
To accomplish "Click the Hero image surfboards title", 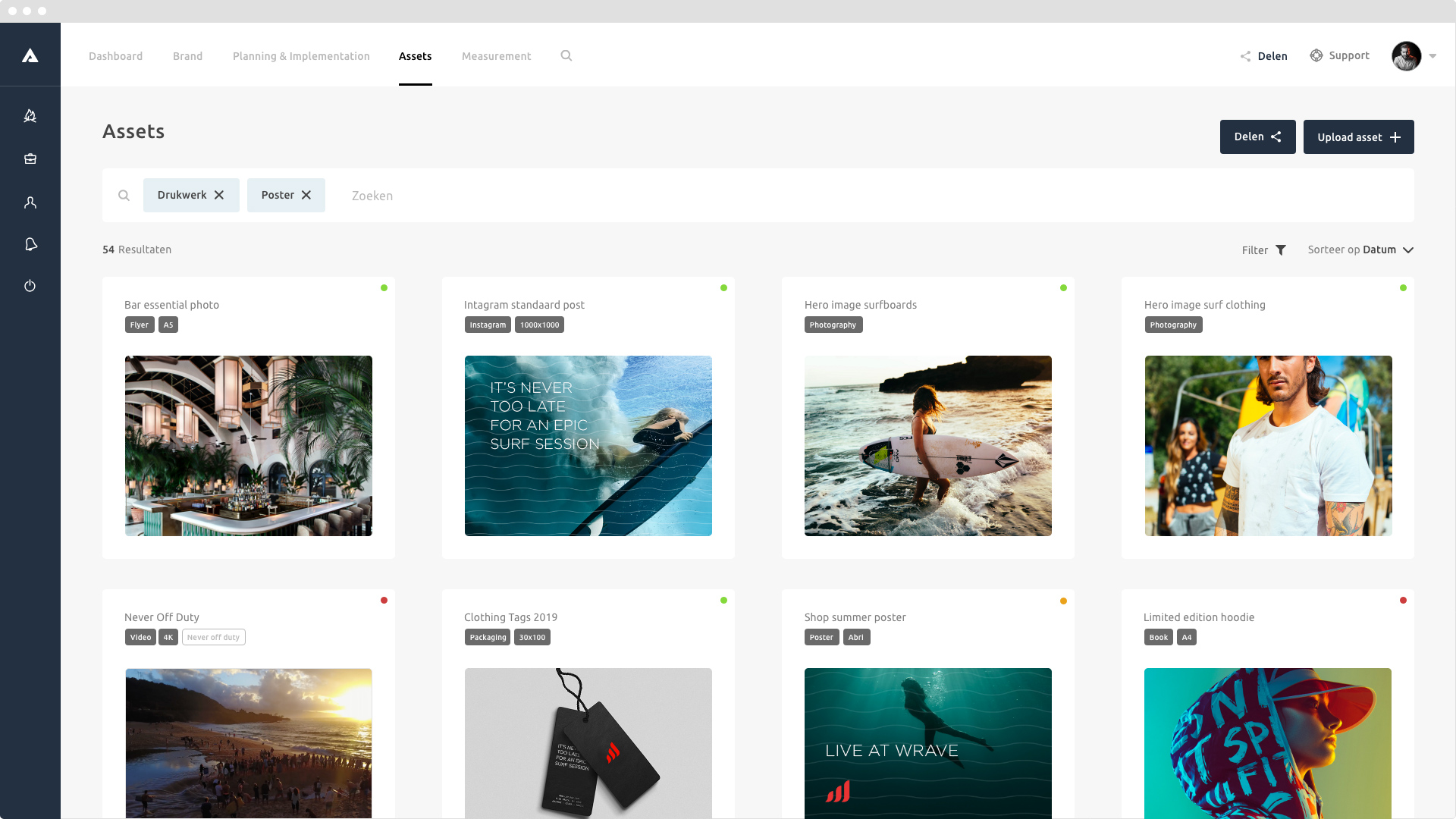I will click(861, 305).
